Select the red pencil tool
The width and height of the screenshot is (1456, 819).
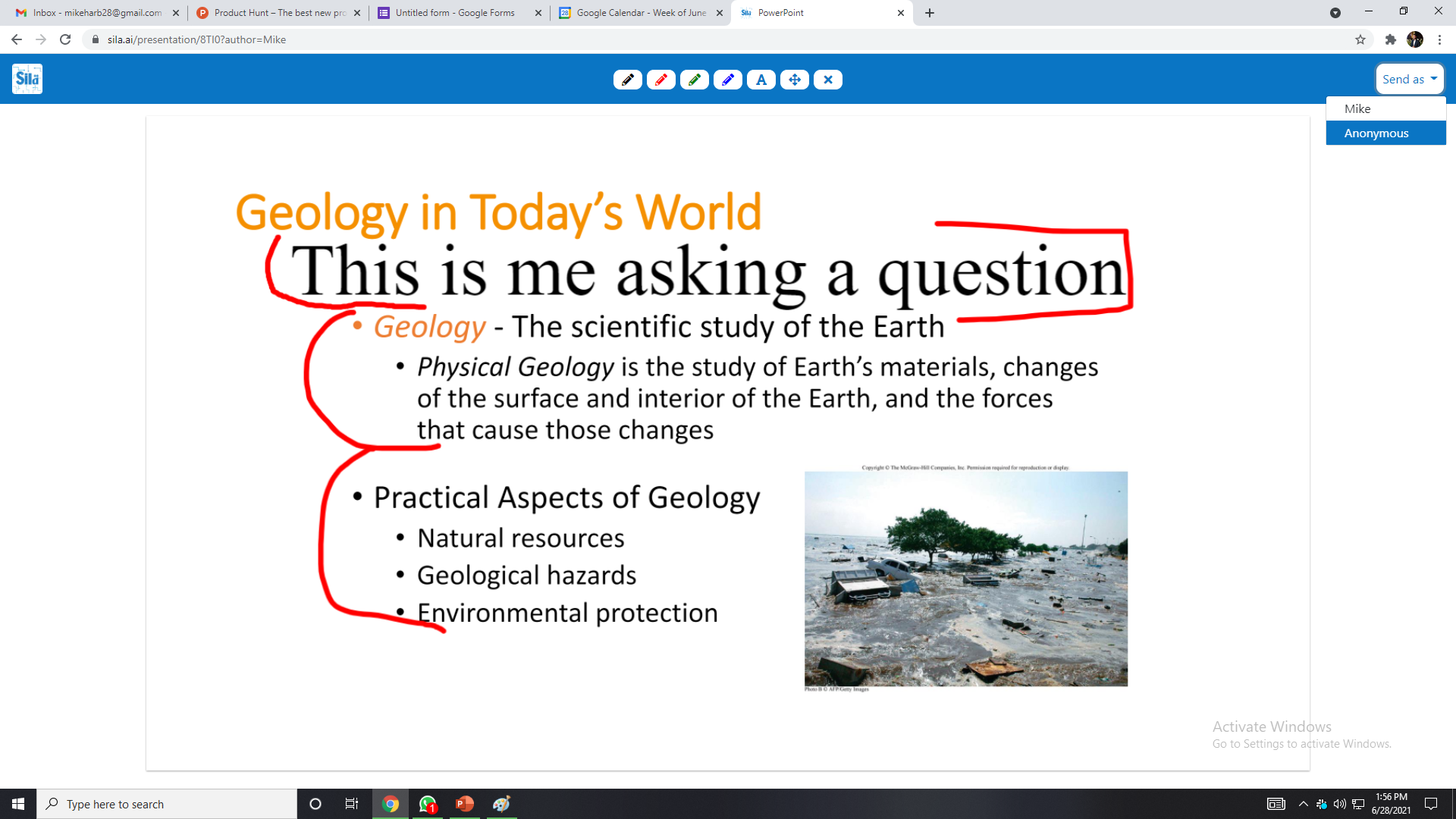click(661, 80)
